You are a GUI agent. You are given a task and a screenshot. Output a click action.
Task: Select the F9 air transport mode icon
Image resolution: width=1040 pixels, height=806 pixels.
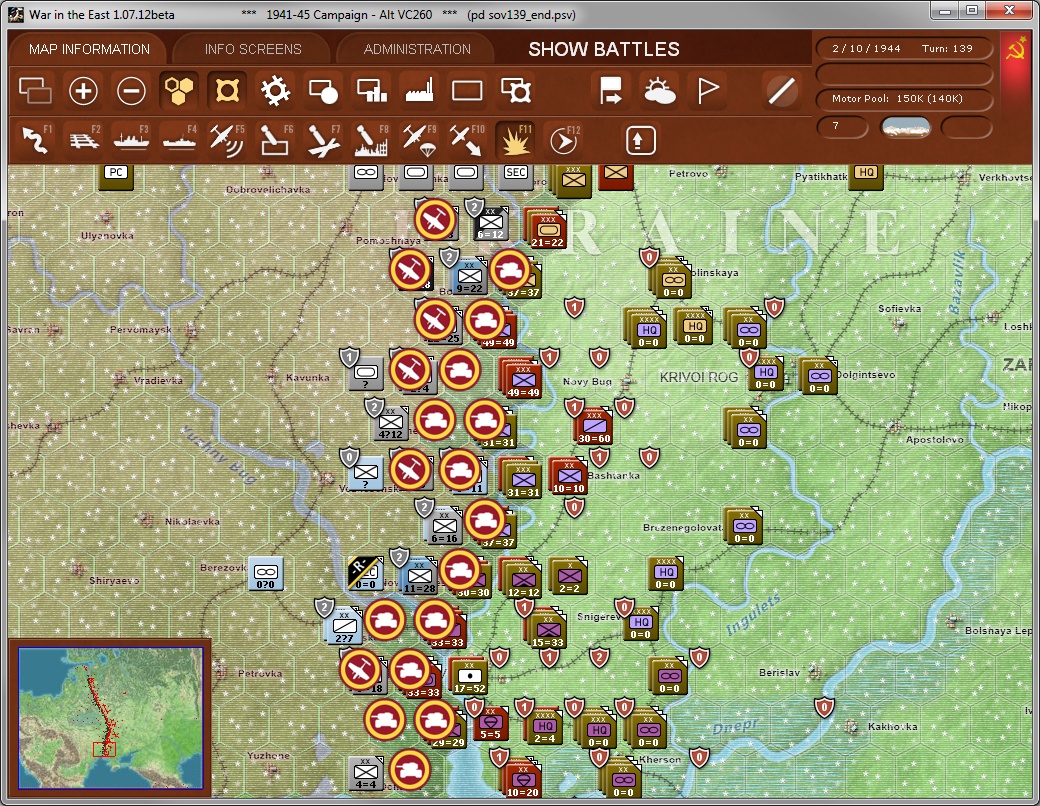419,140
